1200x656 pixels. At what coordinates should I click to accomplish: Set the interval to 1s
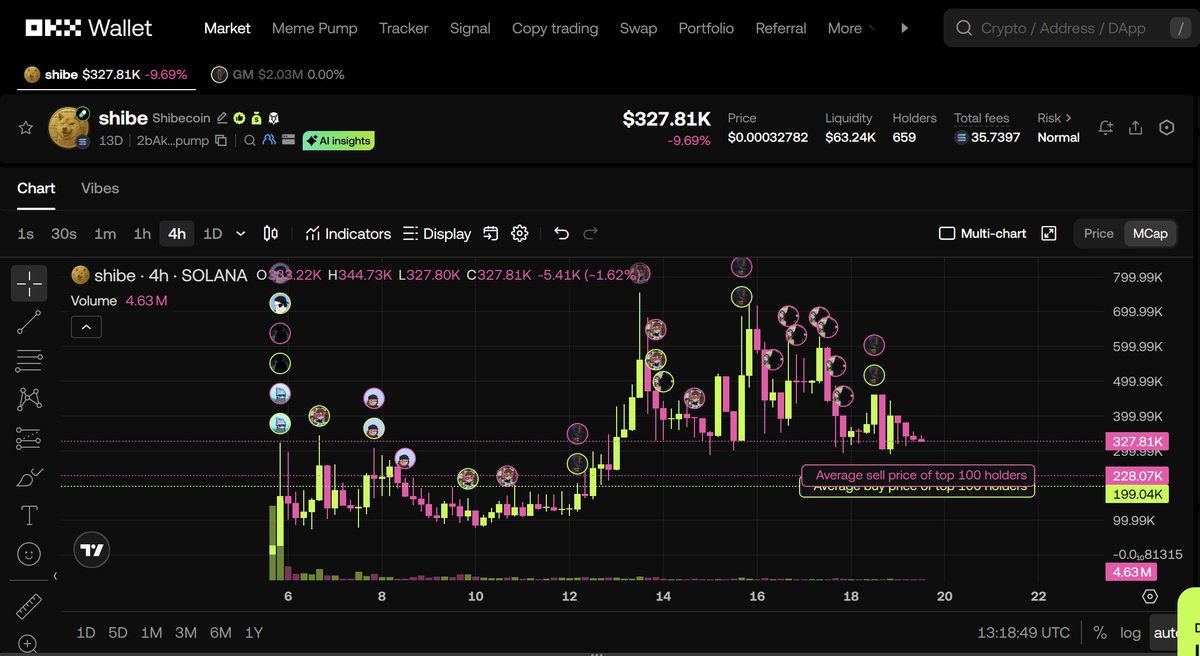26,233
